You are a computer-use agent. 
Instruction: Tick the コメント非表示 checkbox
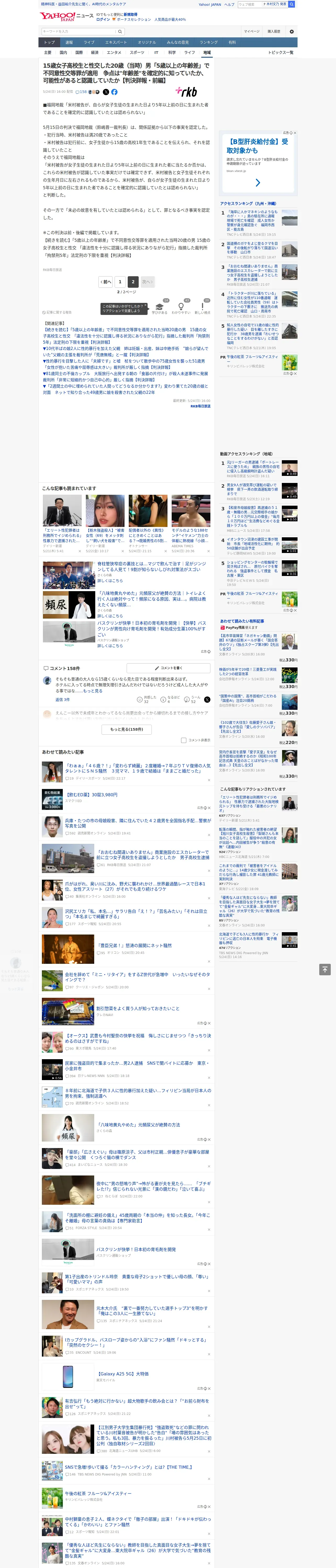183,740
